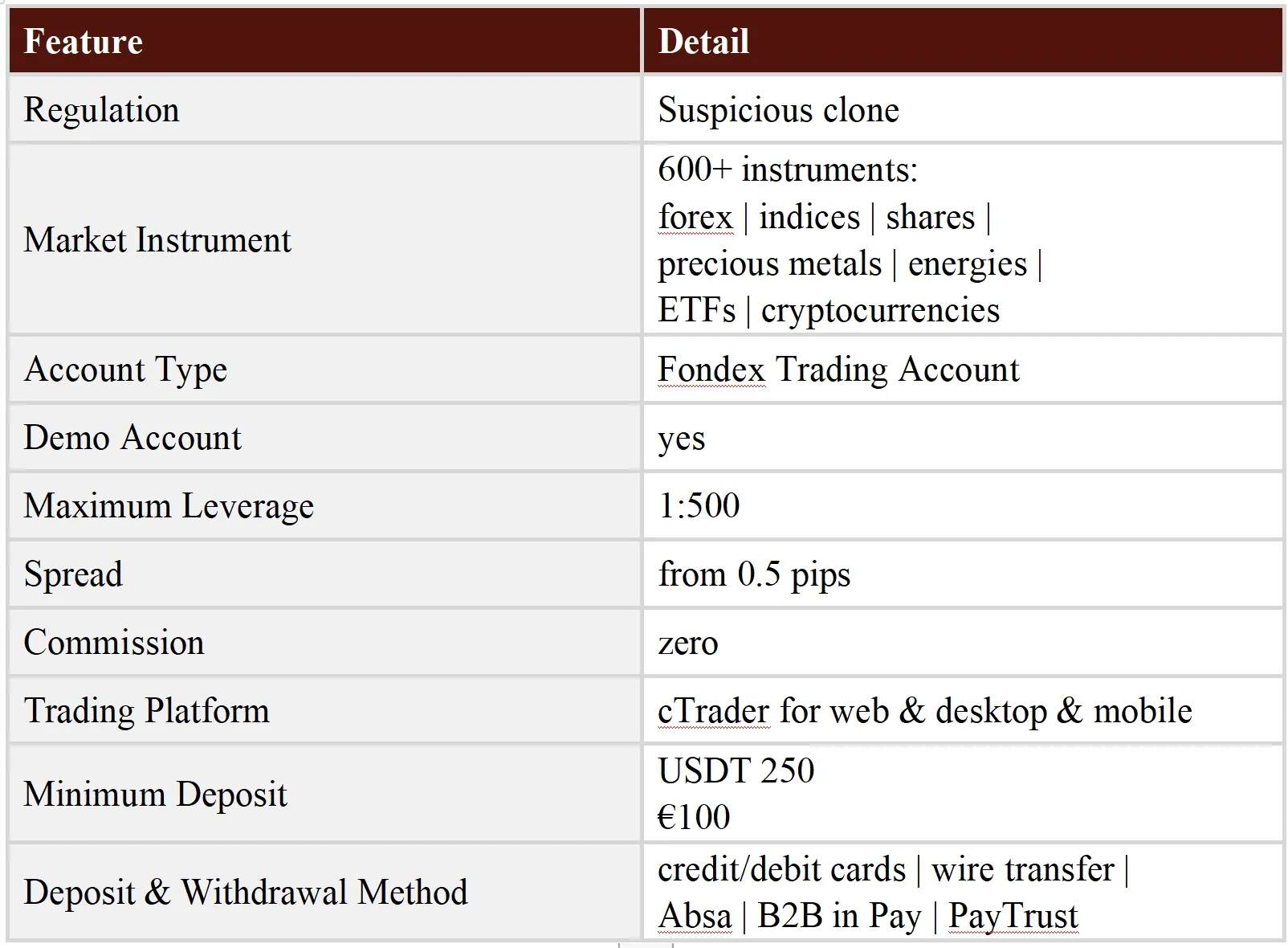Viewport: 1288px width, 948px height.
Task: Click the Feature column header
Action: (84, 42)
